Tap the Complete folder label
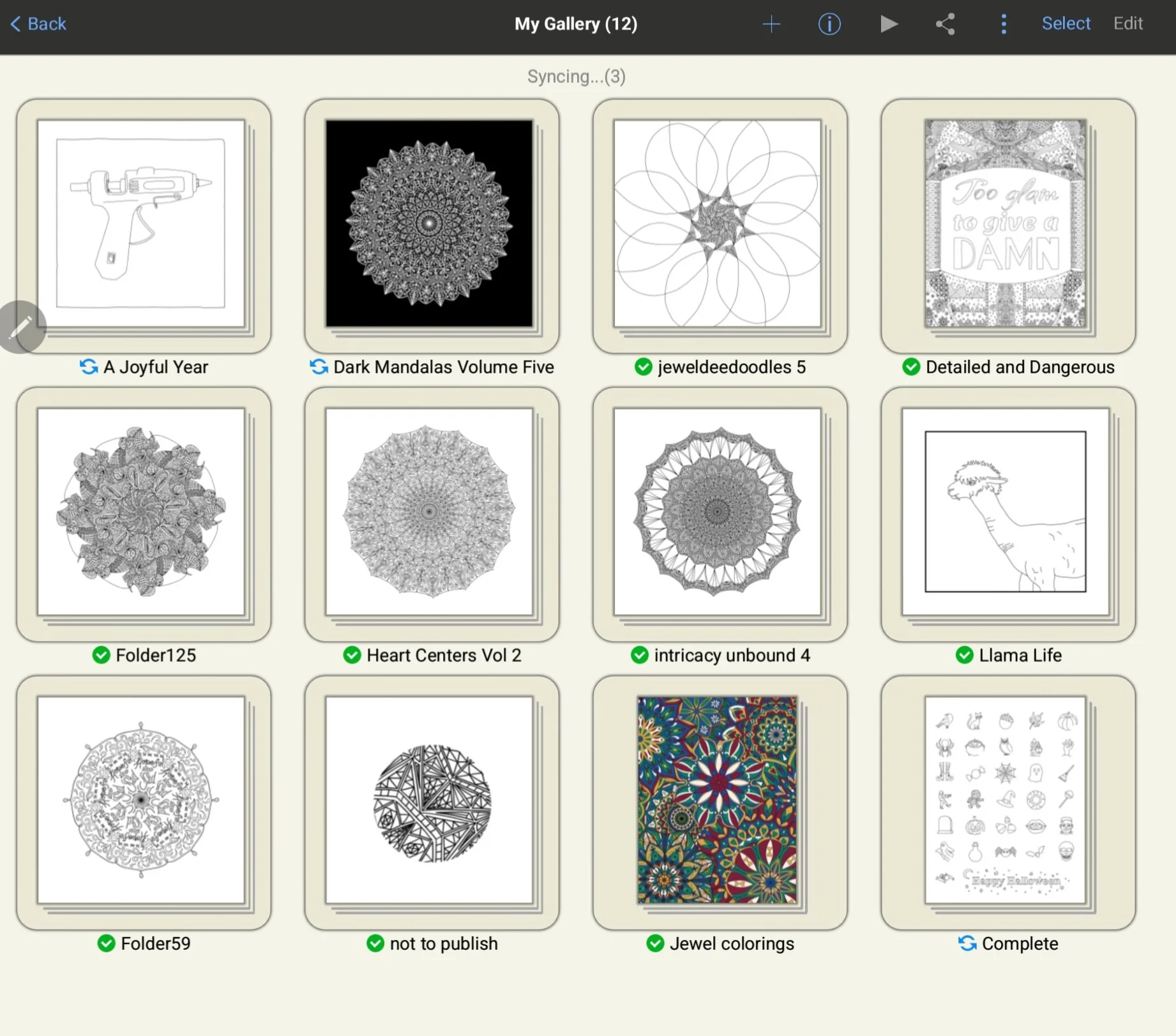This screenshot has height=1036, width=1176. (x=1020, y=943)
